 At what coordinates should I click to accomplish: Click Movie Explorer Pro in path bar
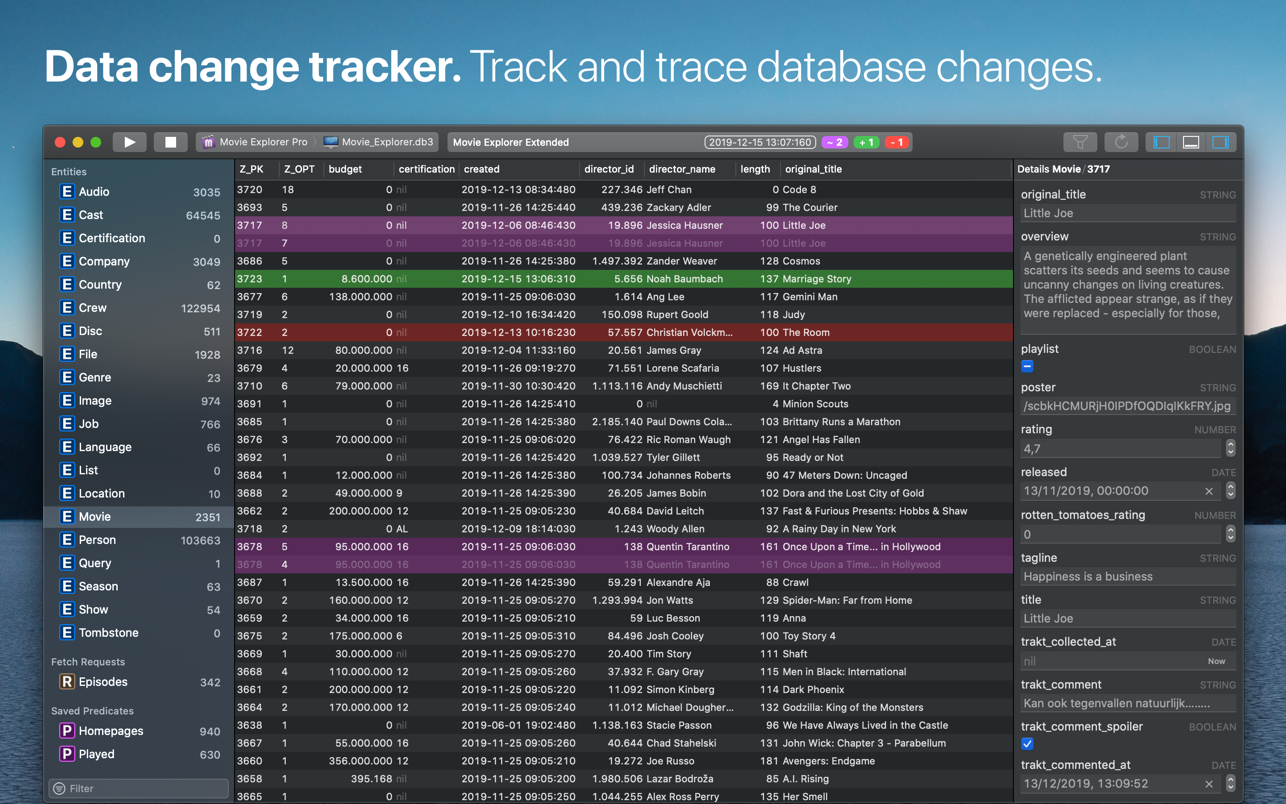pos(257,142)
